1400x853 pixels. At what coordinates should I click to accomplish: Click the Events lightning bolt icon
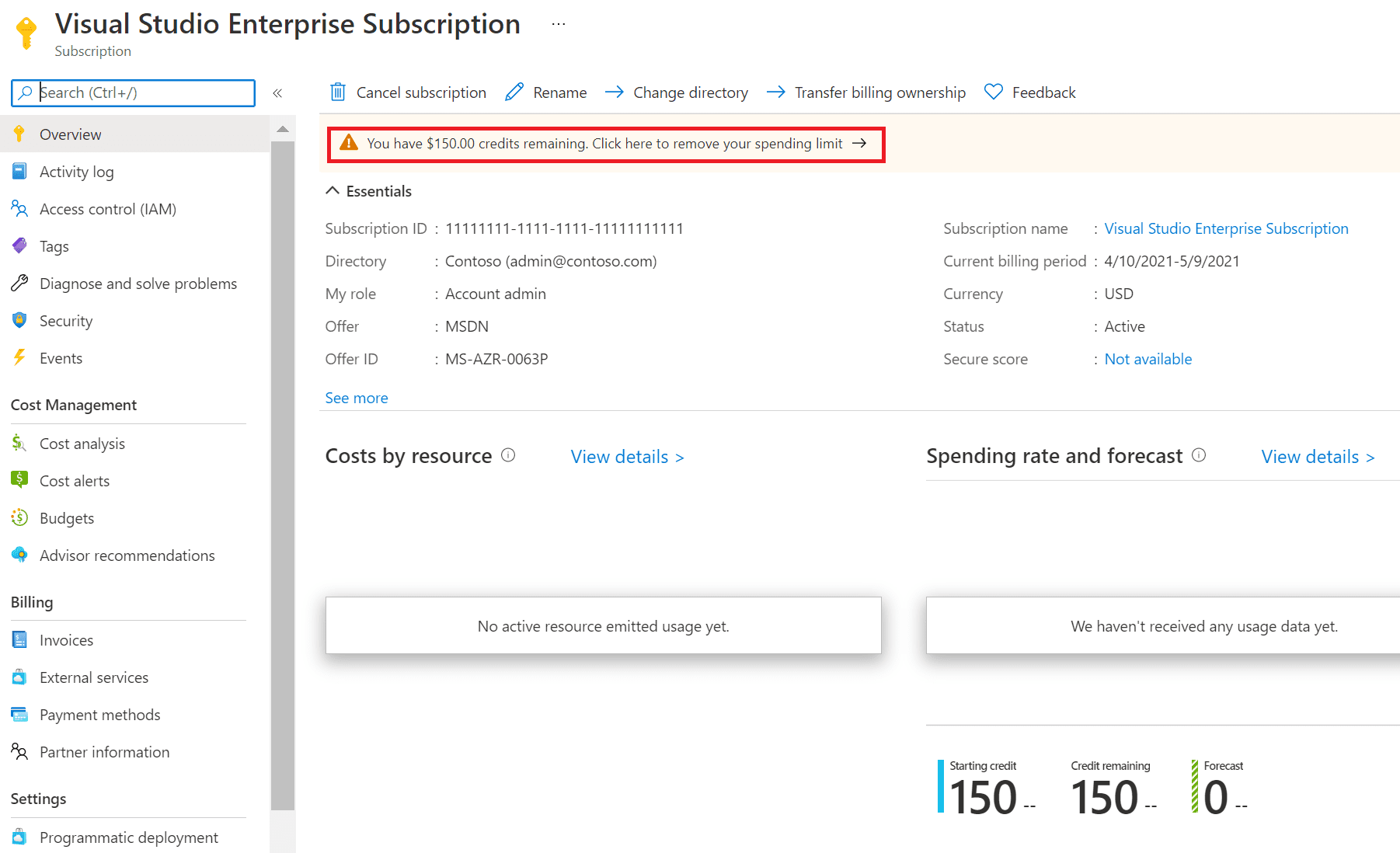click(x=19, y=357)
